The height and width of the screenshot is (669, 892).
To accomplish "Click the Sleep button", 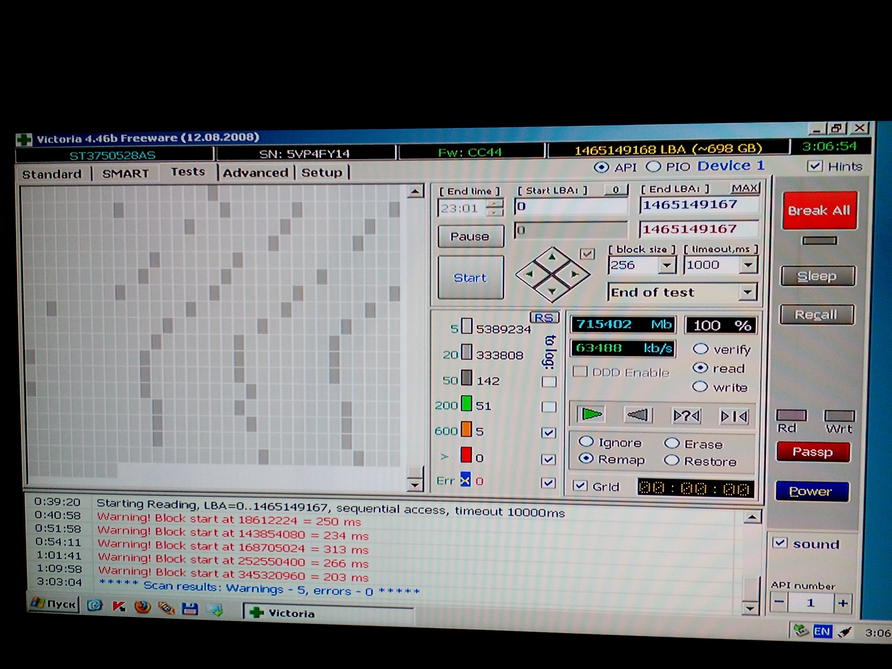I will [817, 276].
